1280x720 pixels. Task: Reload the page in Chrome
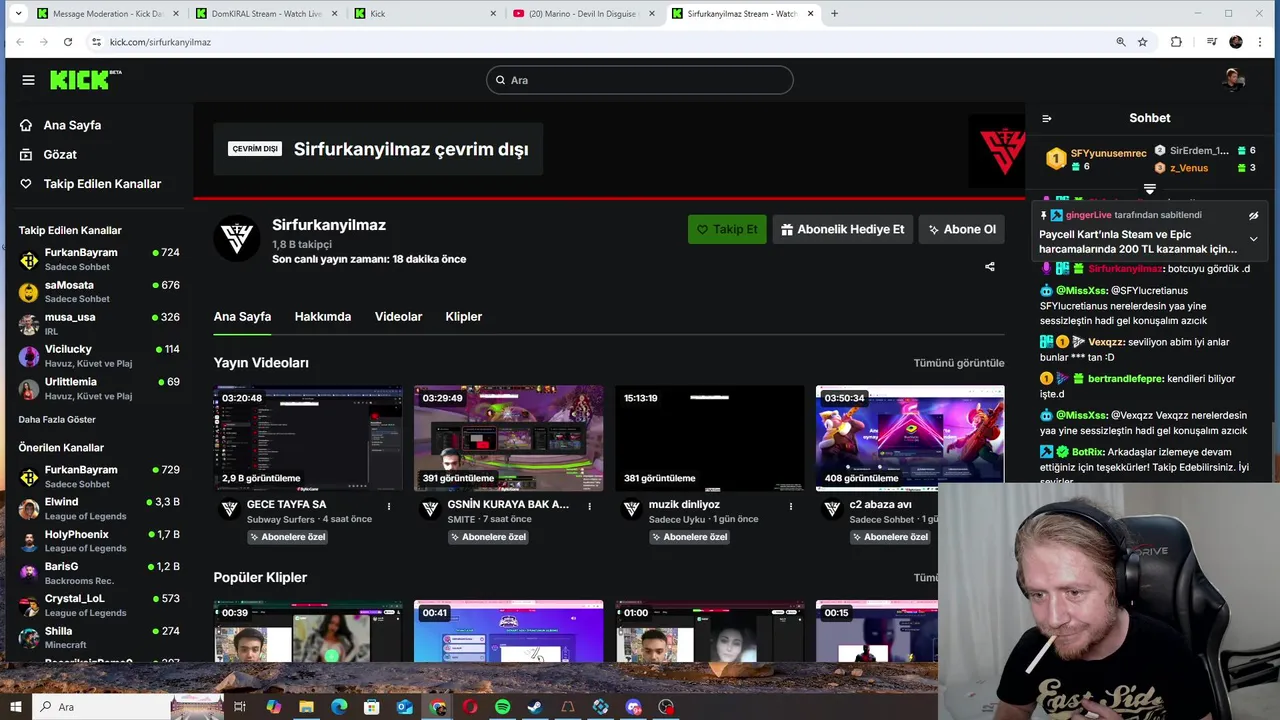coord(68,42)
